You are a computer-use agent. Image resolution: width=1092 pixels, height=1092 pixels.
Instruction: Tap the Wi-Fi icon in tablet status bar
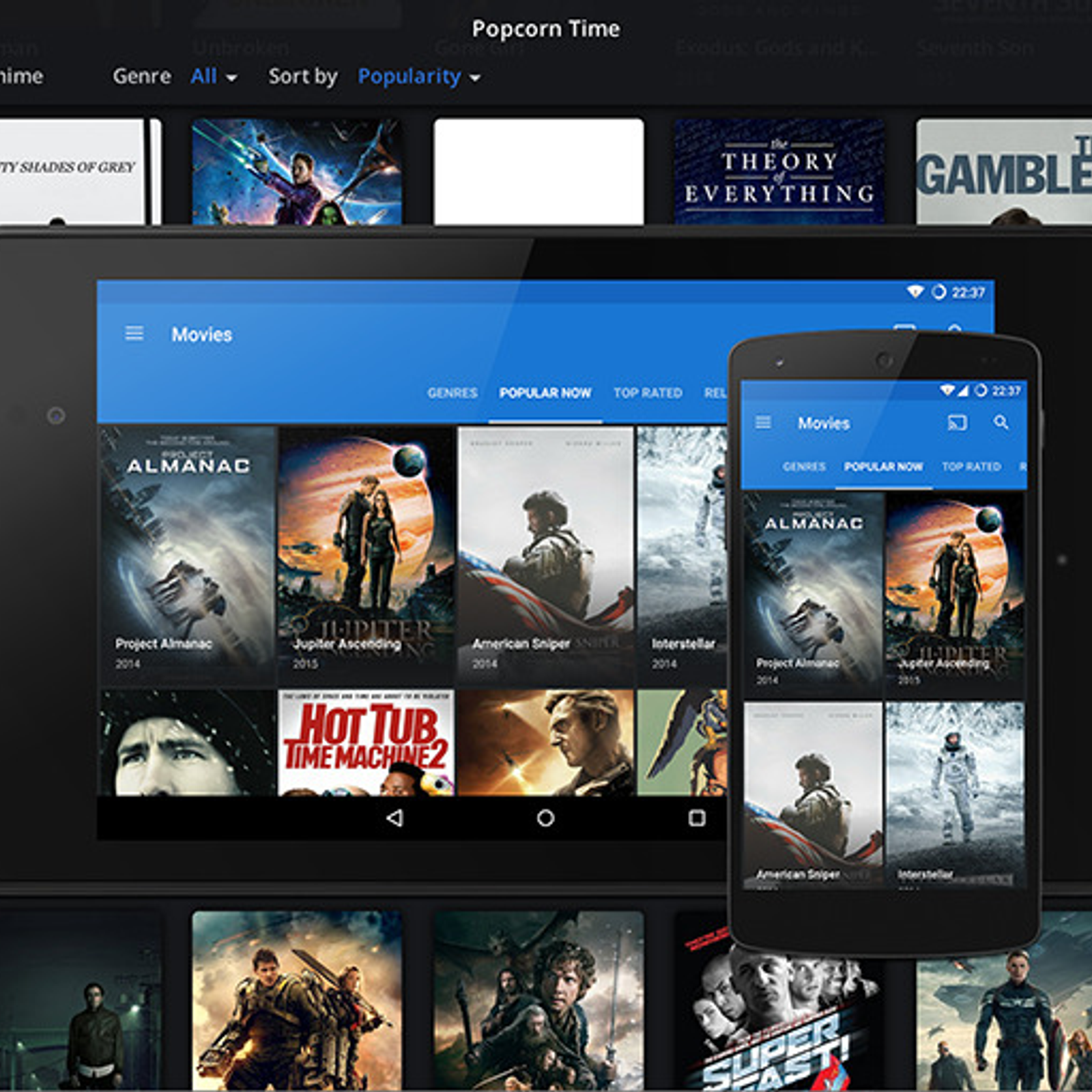pyautogui.click(x=915, y=292)
